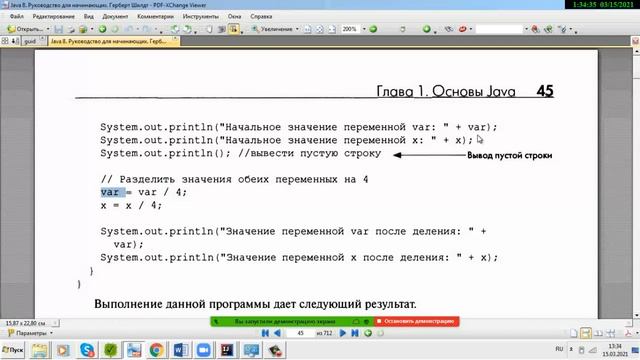
Task: Click the green circle icon left of the binoculars
Action: 427,29
